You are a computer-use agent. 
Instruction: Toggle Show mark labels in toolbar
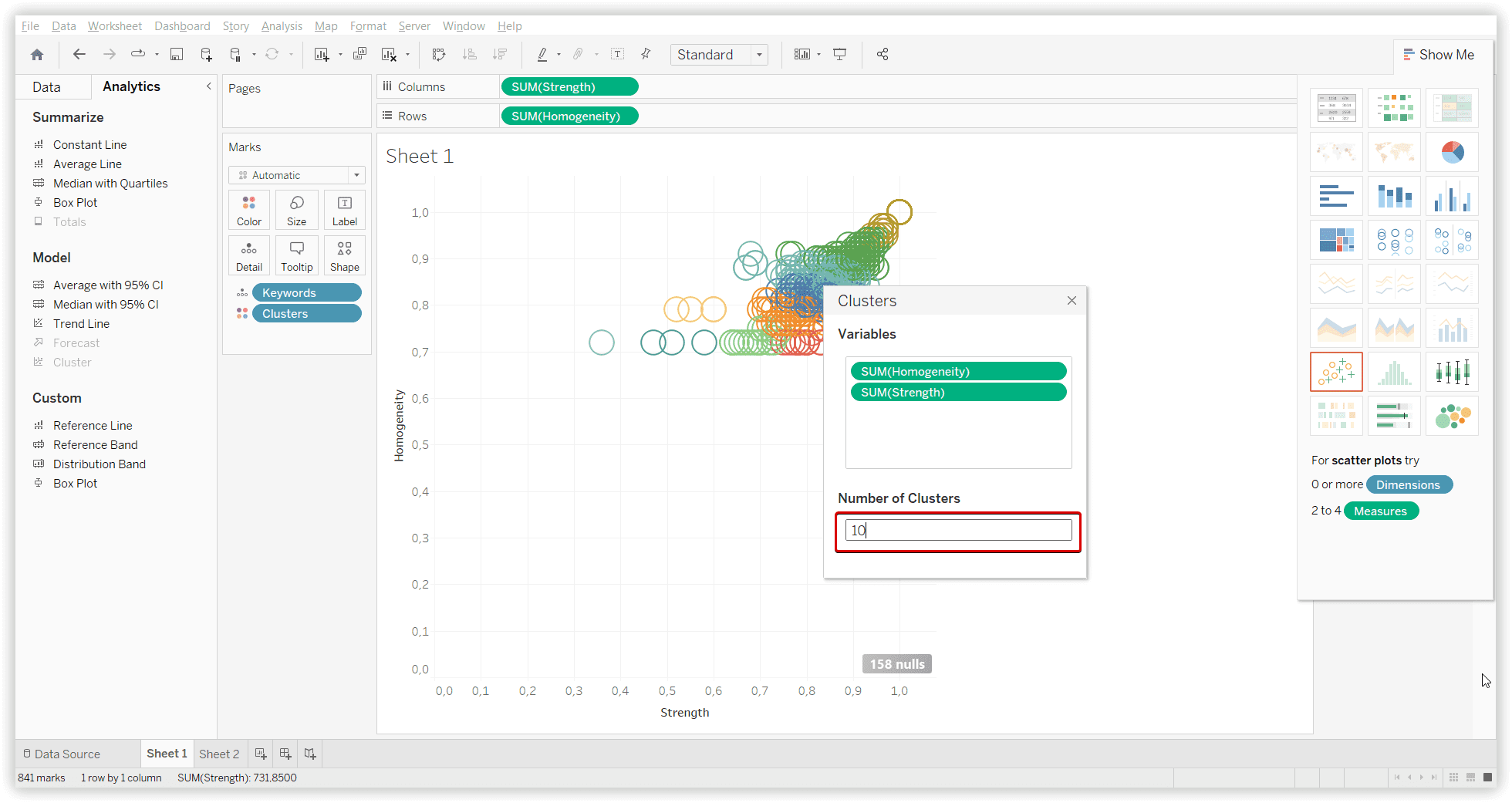(617, 55)
